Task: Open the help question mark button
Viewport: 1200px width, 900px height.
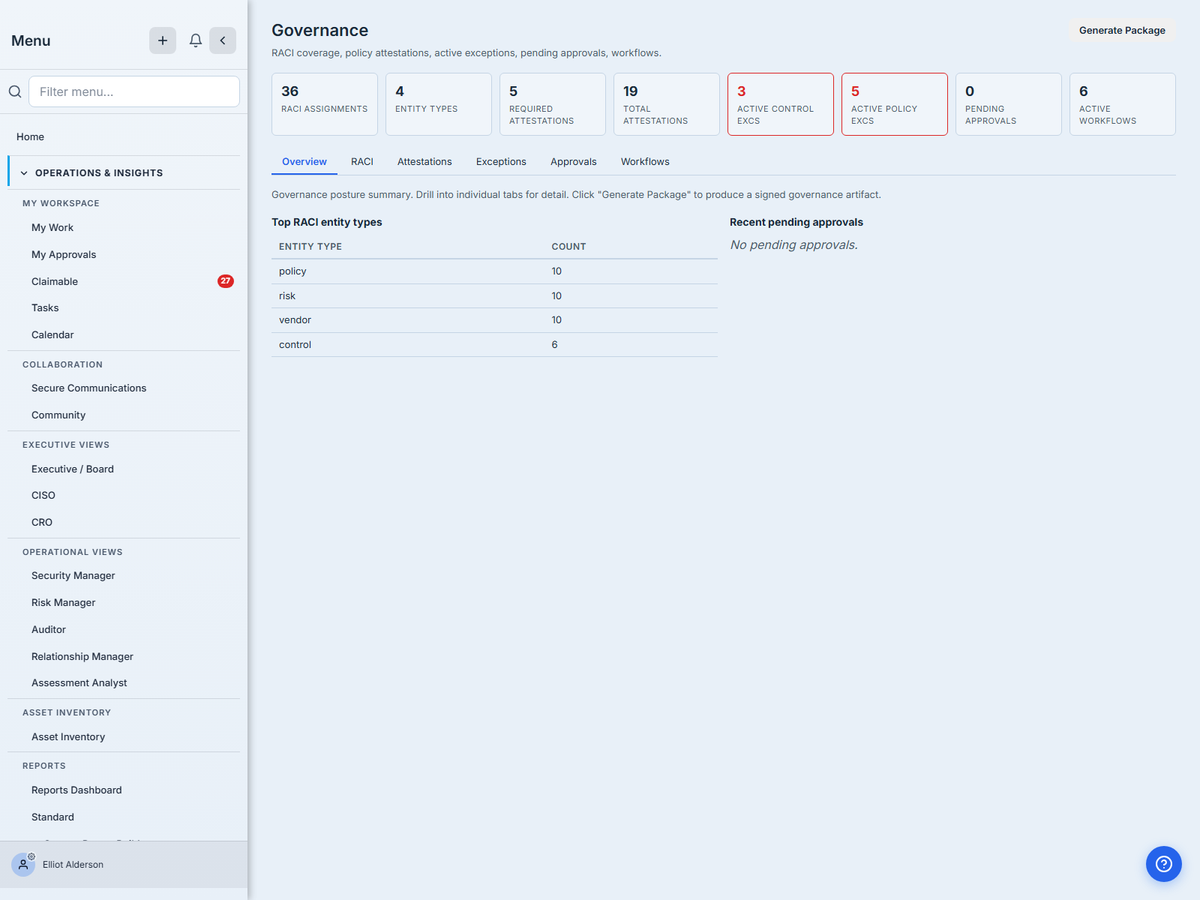Action: [1163, 864]
